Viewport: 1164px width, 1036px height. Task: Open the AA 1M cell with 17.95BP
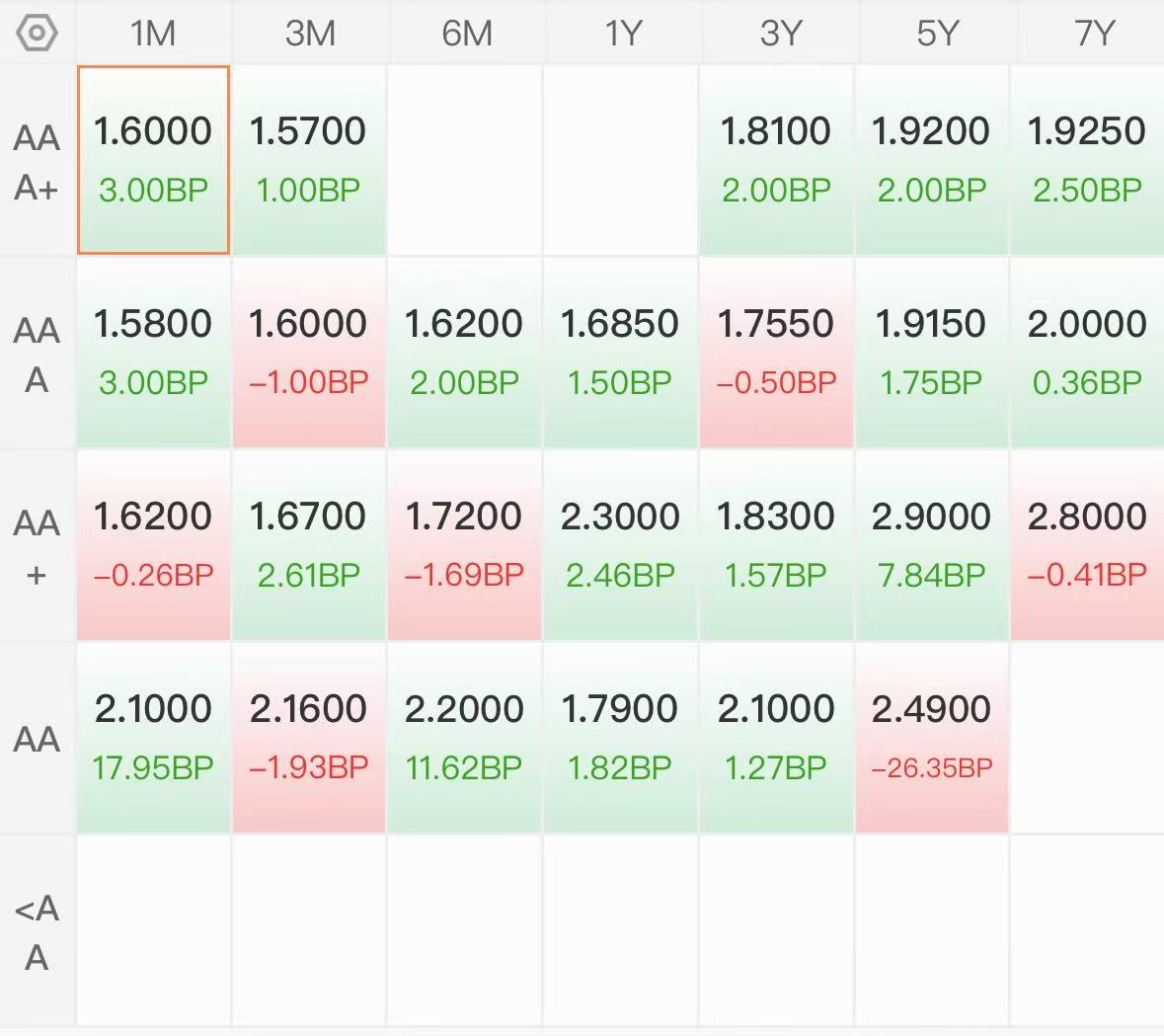pyautogui.click(x=153, y=738)
